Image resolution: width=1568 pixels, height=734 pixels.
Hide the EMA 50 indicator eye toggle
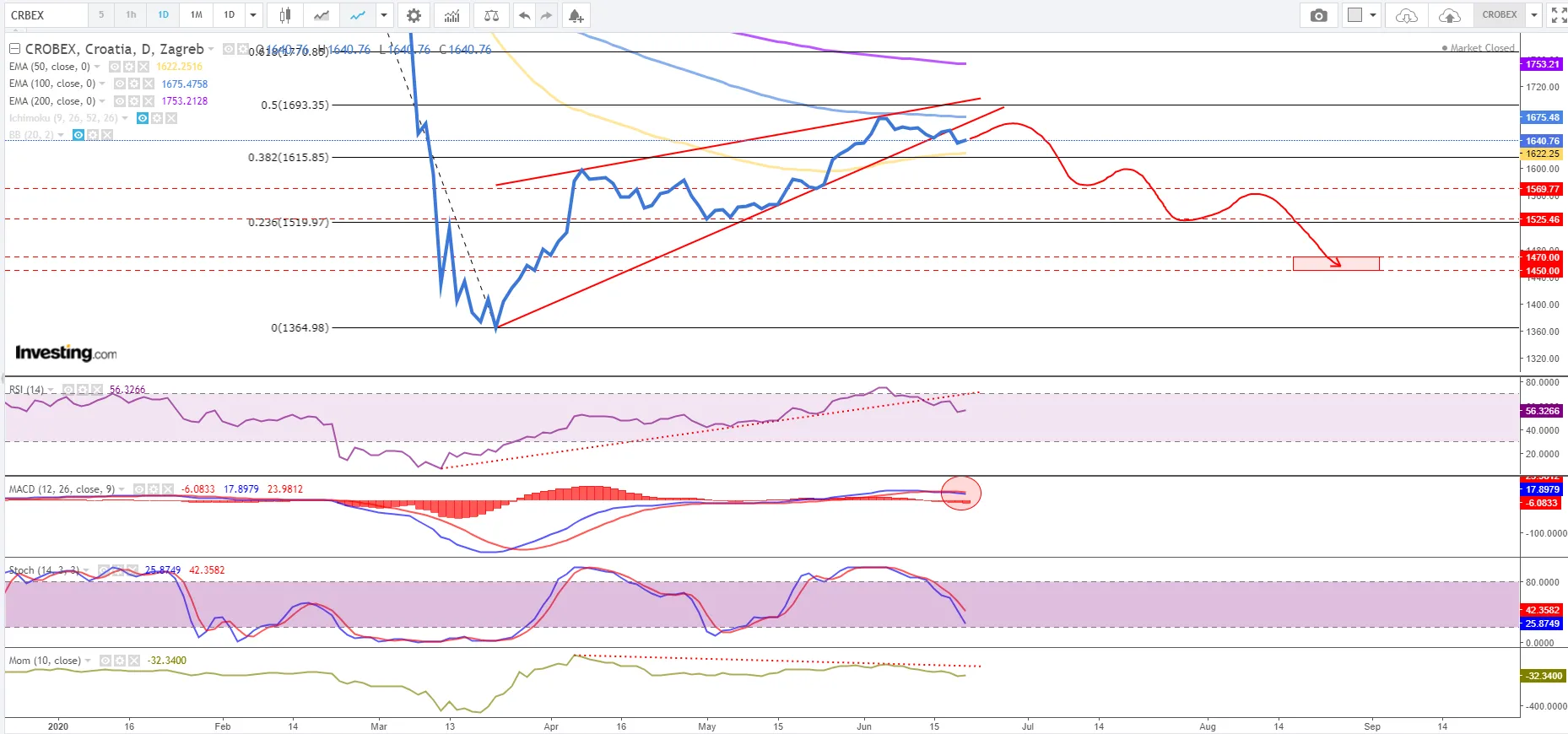115,67
